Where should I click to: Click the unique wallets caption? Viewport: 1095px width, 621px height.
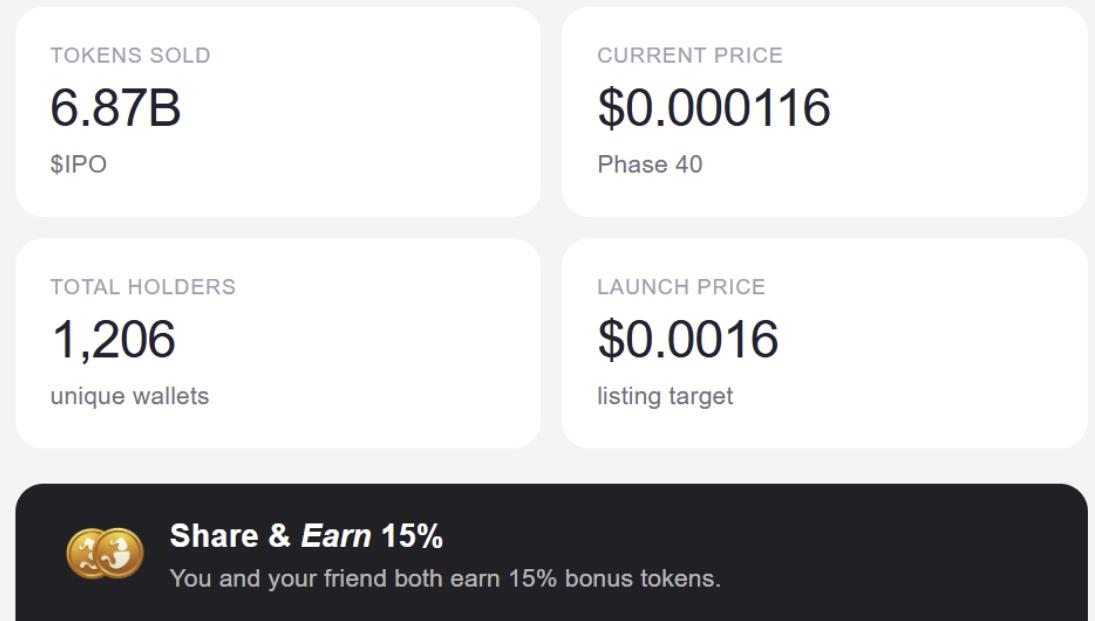129,396
